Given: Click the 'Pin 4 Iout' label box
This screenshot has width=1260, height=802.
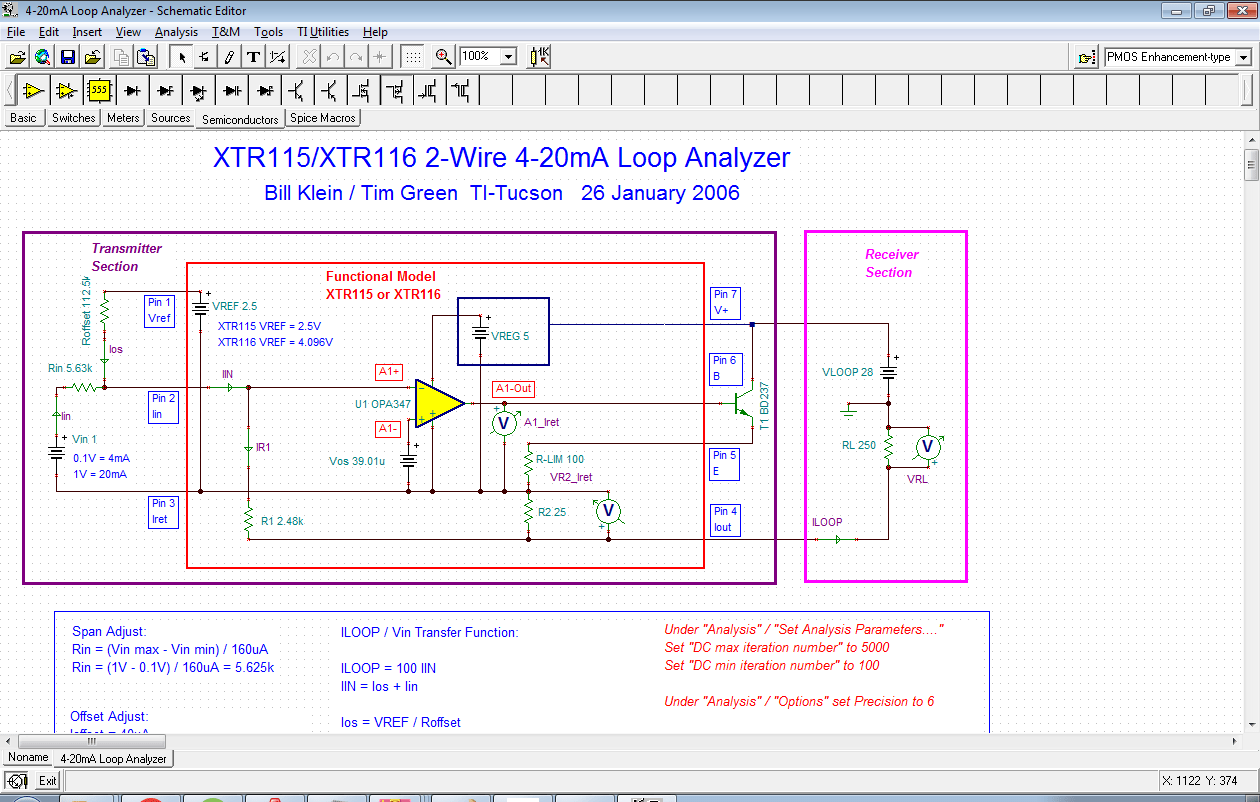Looking at the screenshot, I should coord(726,519).
